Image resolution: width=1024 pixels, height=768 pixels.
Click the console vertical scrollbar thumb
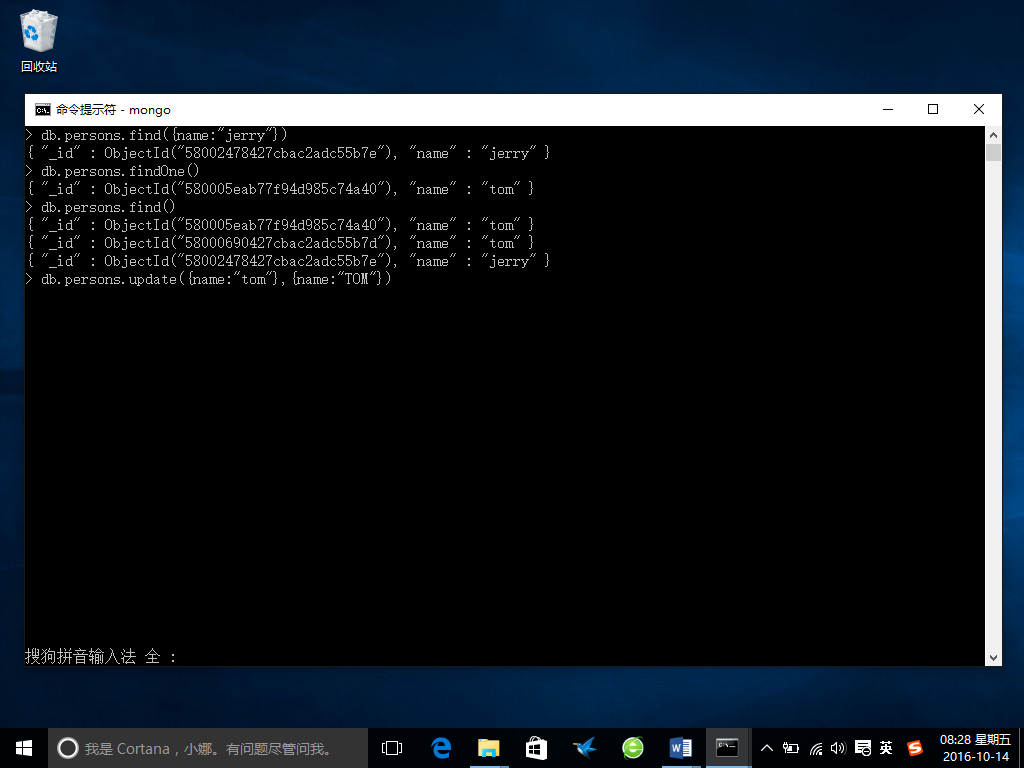coord(993,152)
